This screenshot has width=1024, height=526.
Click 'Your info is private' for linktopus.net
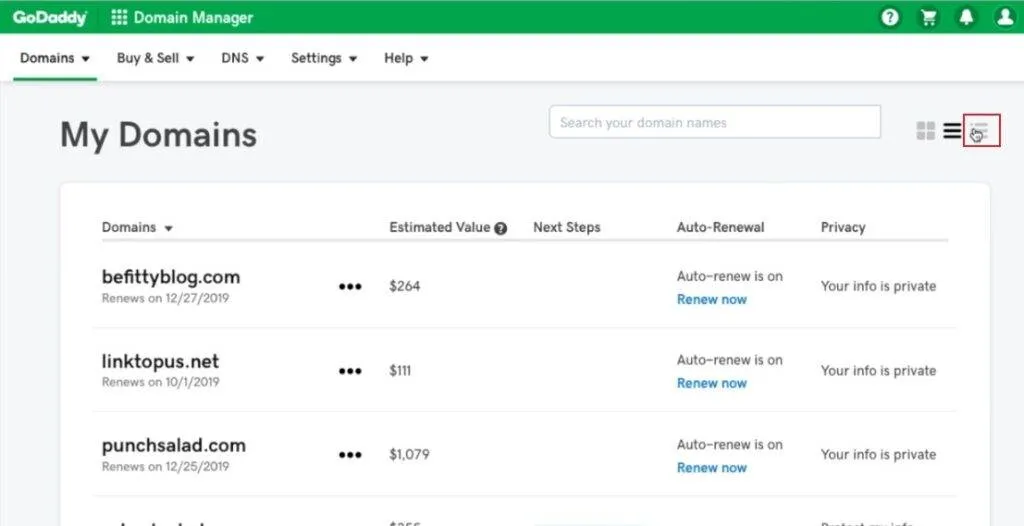point(878,370)
